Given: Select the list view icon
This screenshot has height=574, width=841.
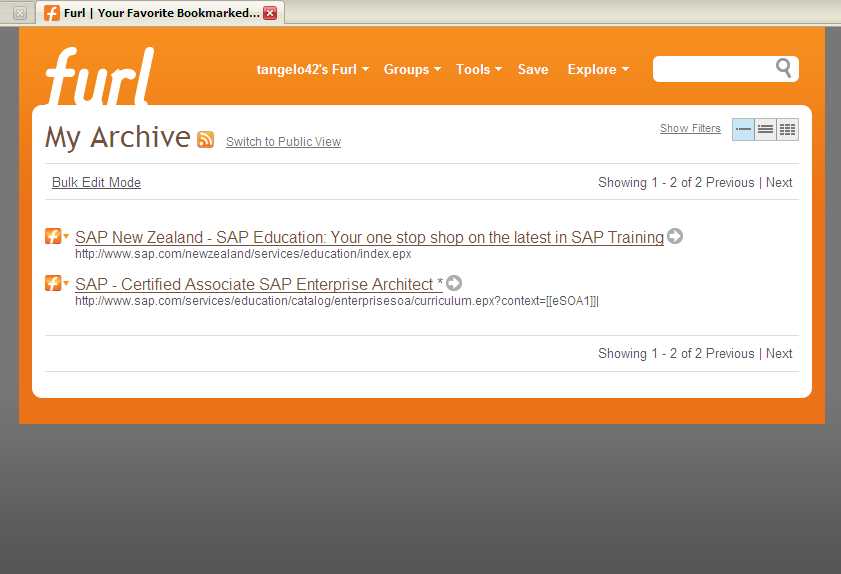Looking at the screenshot, I should [x=765, y=129].
